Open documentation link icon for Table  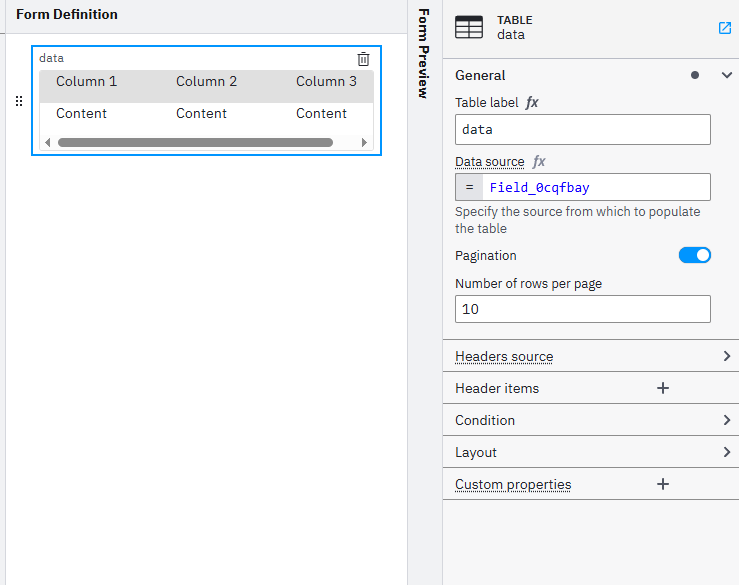[725, 28]
